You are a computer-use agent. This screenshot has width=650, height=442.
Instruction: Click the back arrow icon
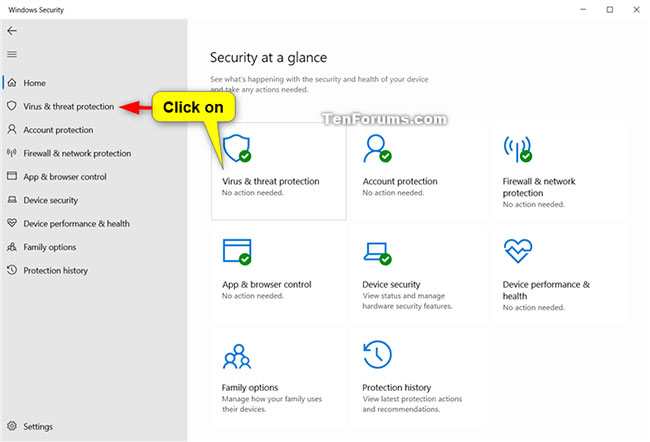pos(12,31)
